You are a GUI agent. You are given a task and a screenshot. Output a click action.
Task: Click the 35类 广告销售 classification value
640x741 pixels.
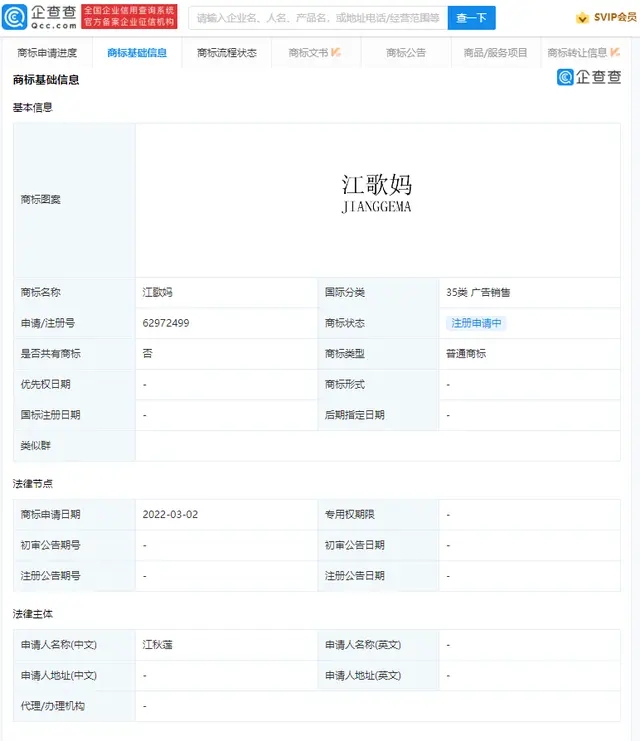[479, 293]
